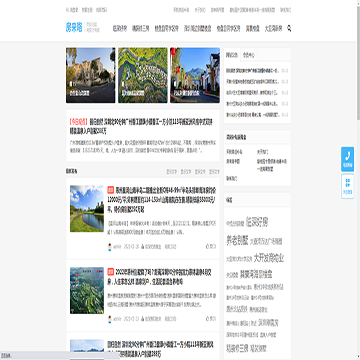The height and width of the screenshot is (360, 360).
Task: Click the blue site logo in header
Action: click(x=74, y=28)
